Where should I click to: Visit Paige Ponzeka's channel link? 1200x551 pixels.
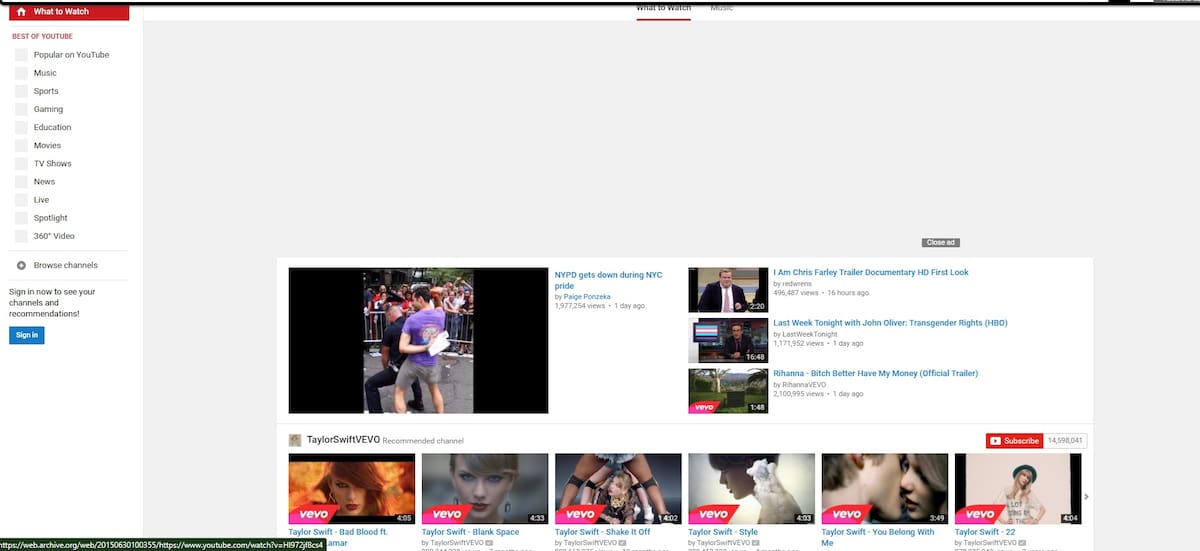pyautogui.click(x=586, y=297)
